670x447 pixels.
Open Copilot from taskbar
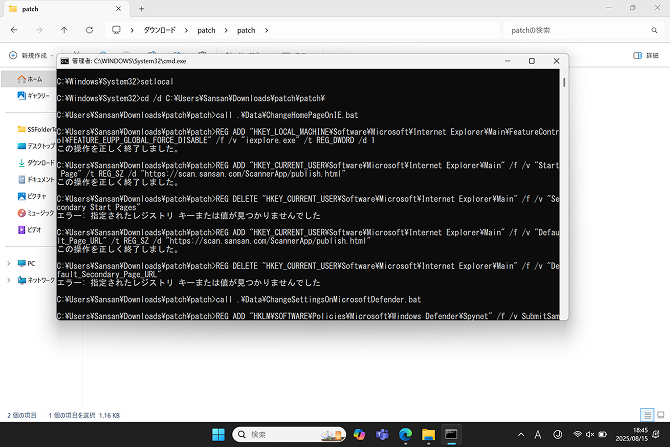point(359,435)
